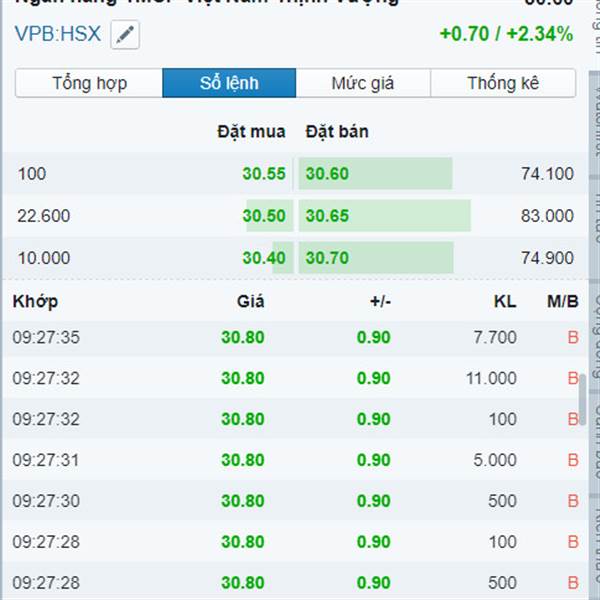
Task: Switch to the Thống kê tab
Action: 503,83
